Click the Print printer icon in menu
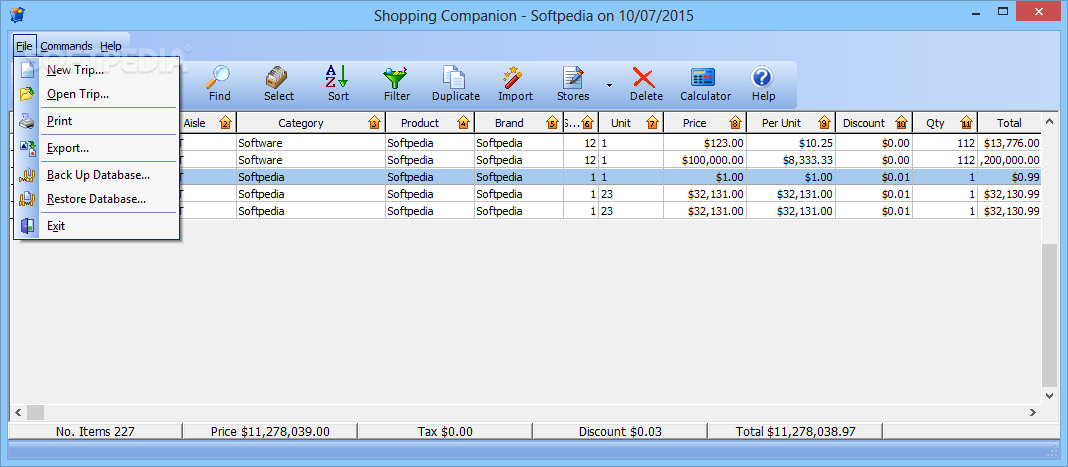Image resolution: width=1068 pixels, height=467 pixels. 27,121
